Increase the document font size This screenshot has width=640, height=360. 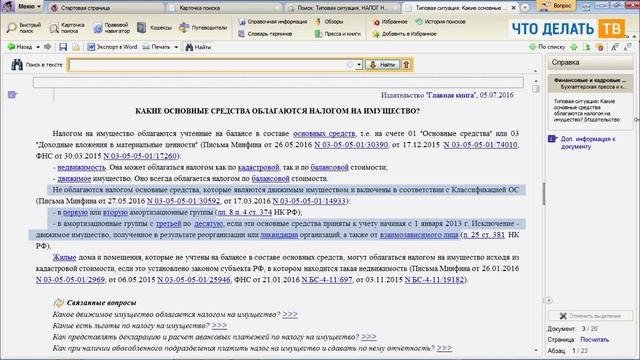click(x=614, y=47)
